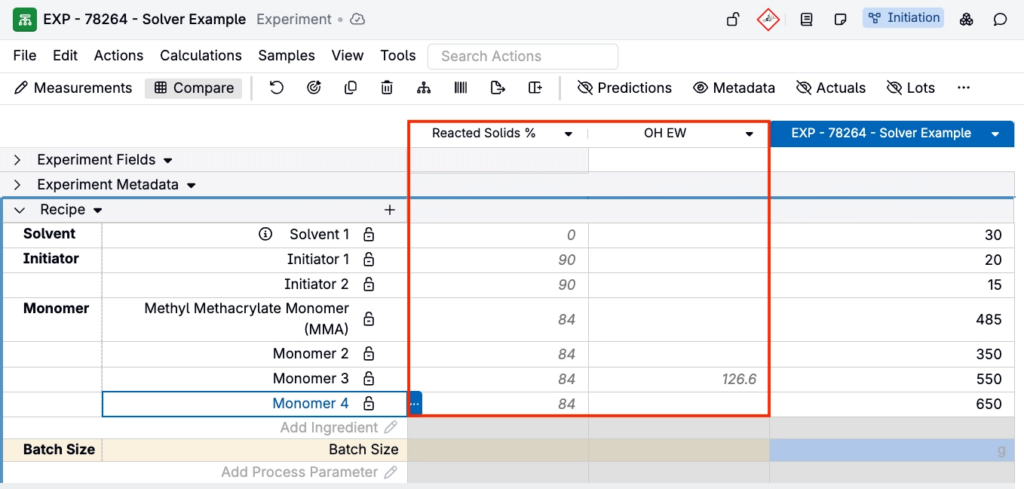Open the sticky note icon
Image resolution: width=1024 pixels, height=489 pixels.
840,20
